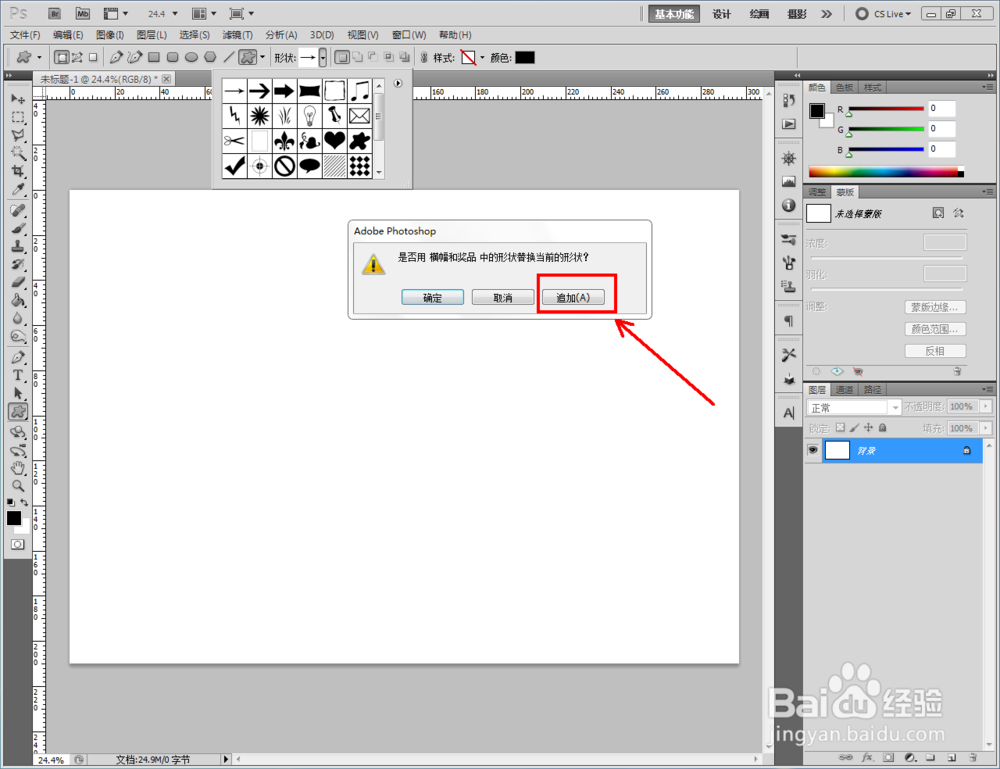Select the envelope shape in picker

(360, 115)
